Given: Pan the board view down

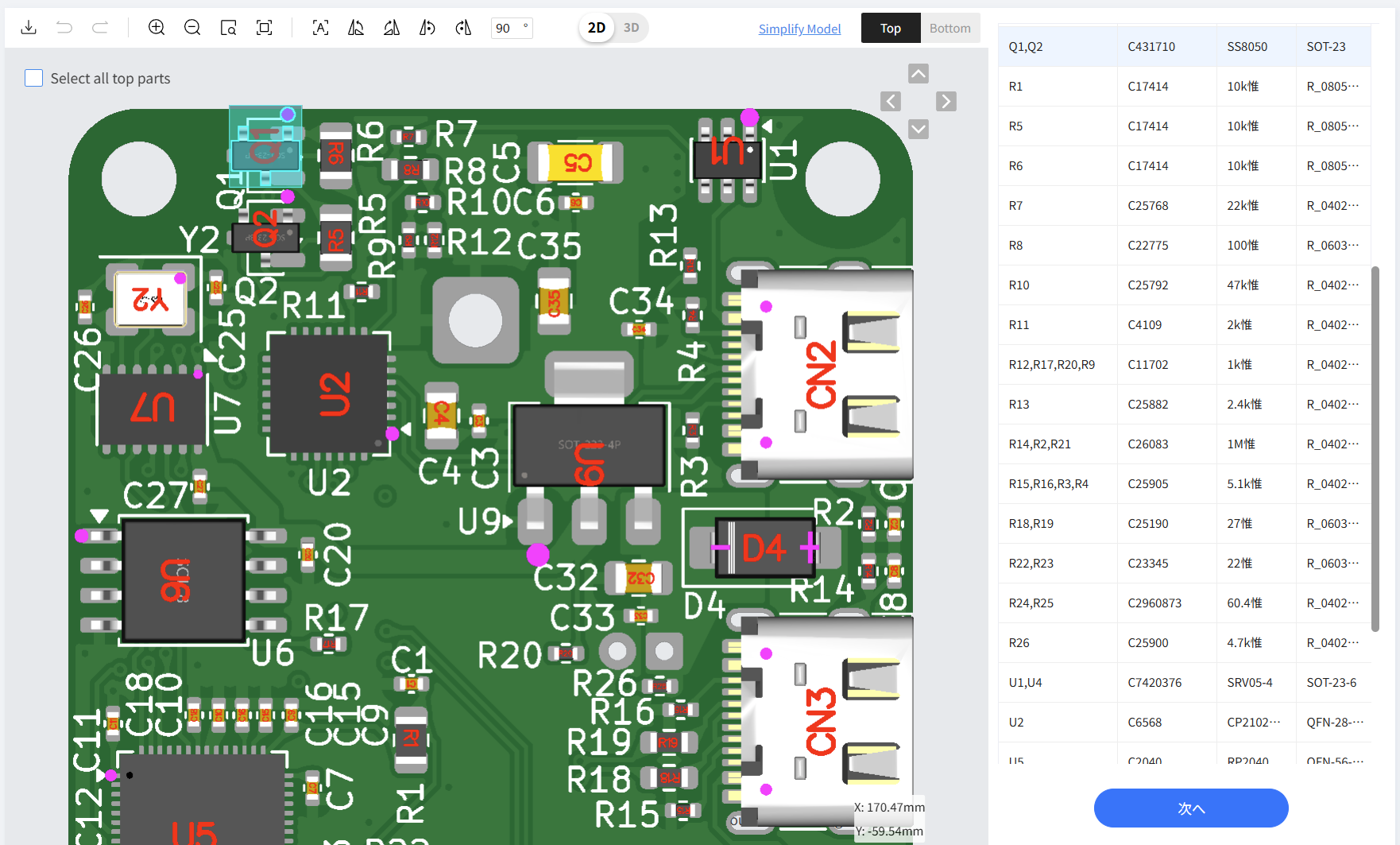Looking at the screenshot, I should pyautogui.click(x=919, y=129).
